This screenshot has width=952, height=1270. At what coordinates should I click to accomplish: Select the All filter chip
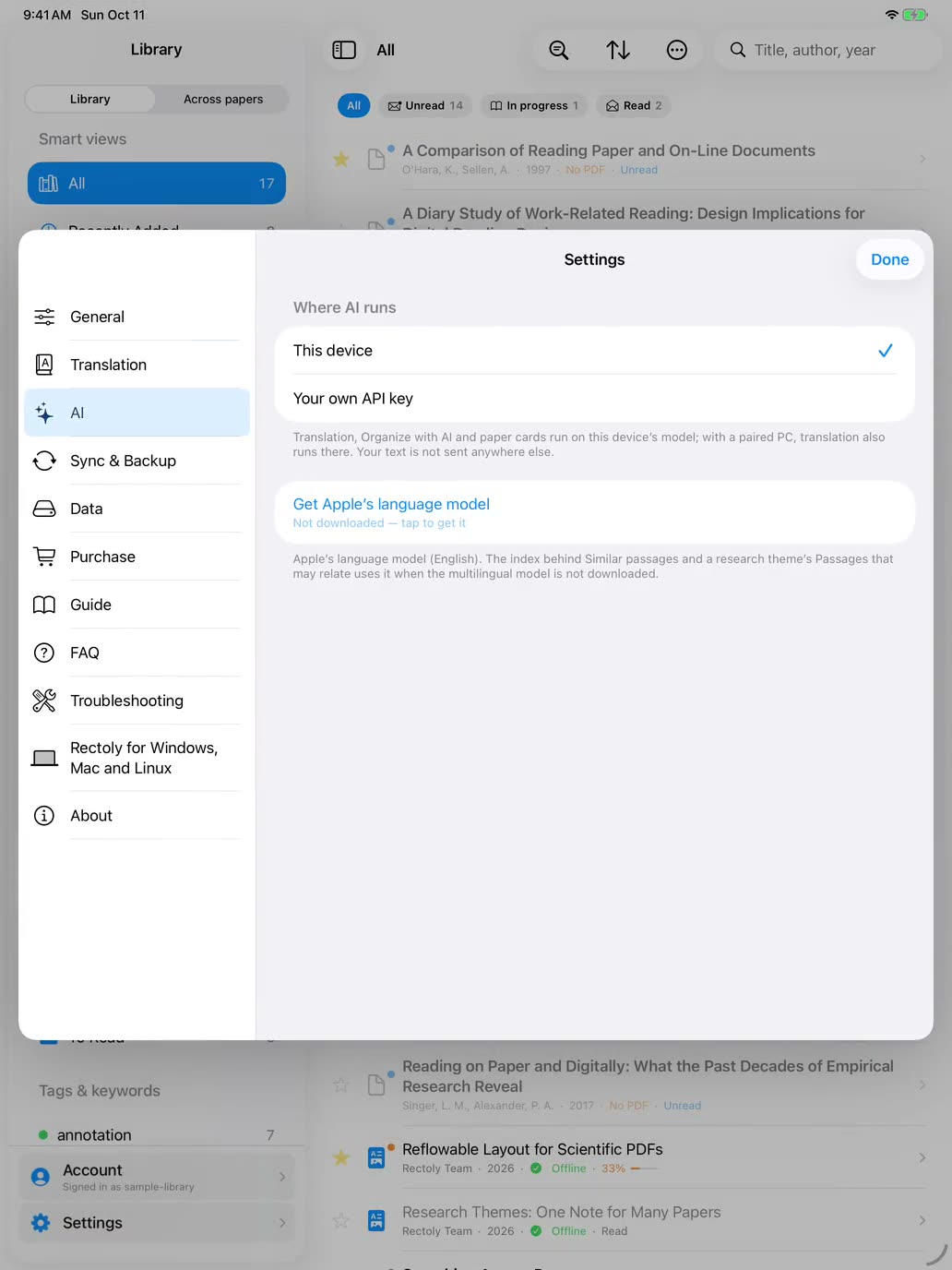[353, 105]
